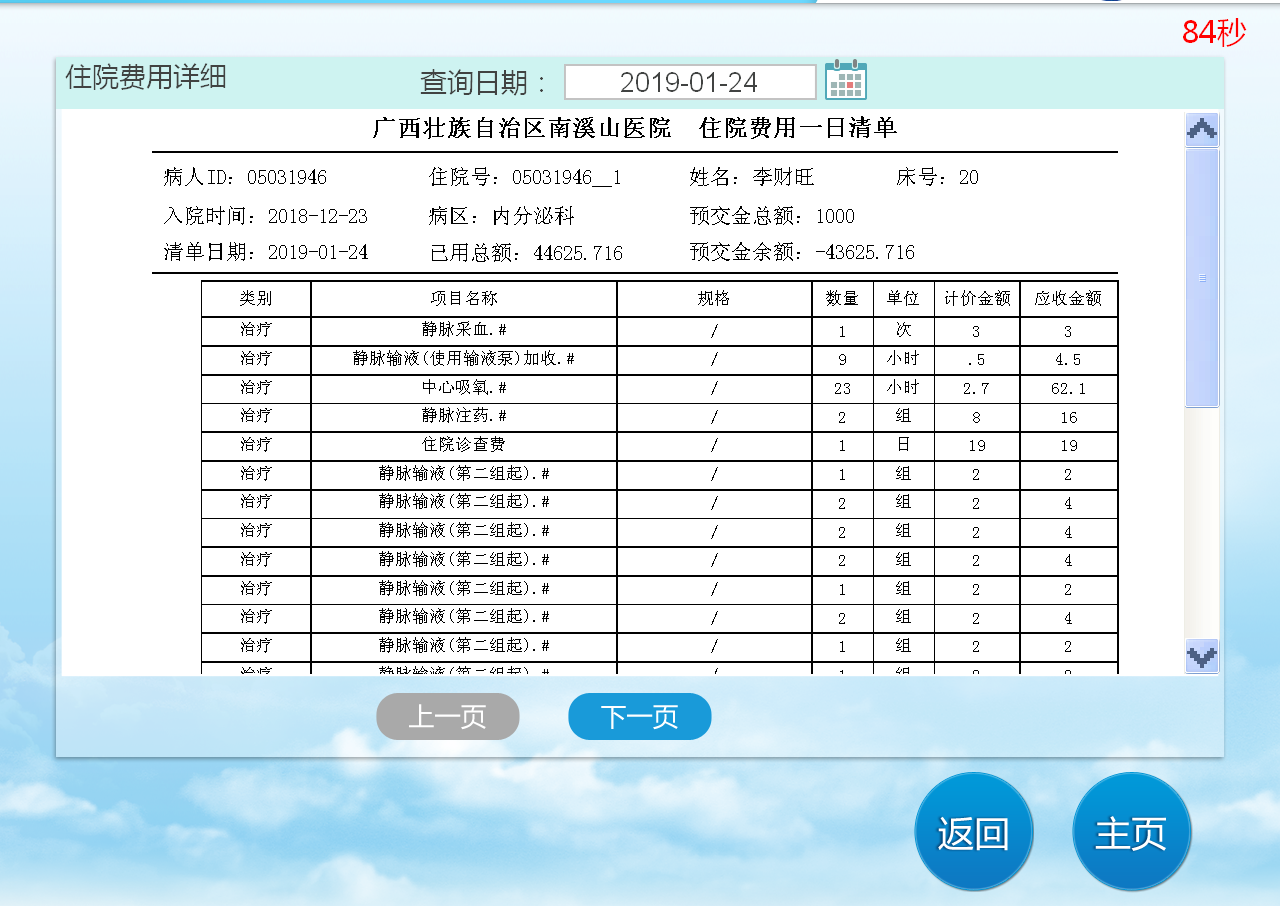
Task: Select the 类别 column header
Action: coord(255,299)
